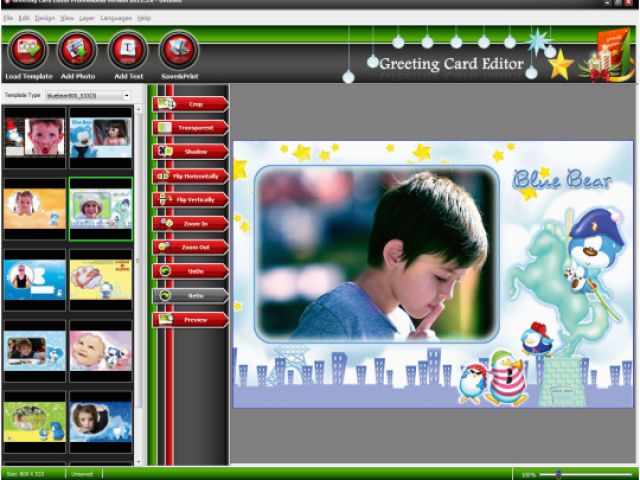Screen dimensions: 640x480
Task: Click the Add Photo toolbar icon
Action: click(78, 51)
